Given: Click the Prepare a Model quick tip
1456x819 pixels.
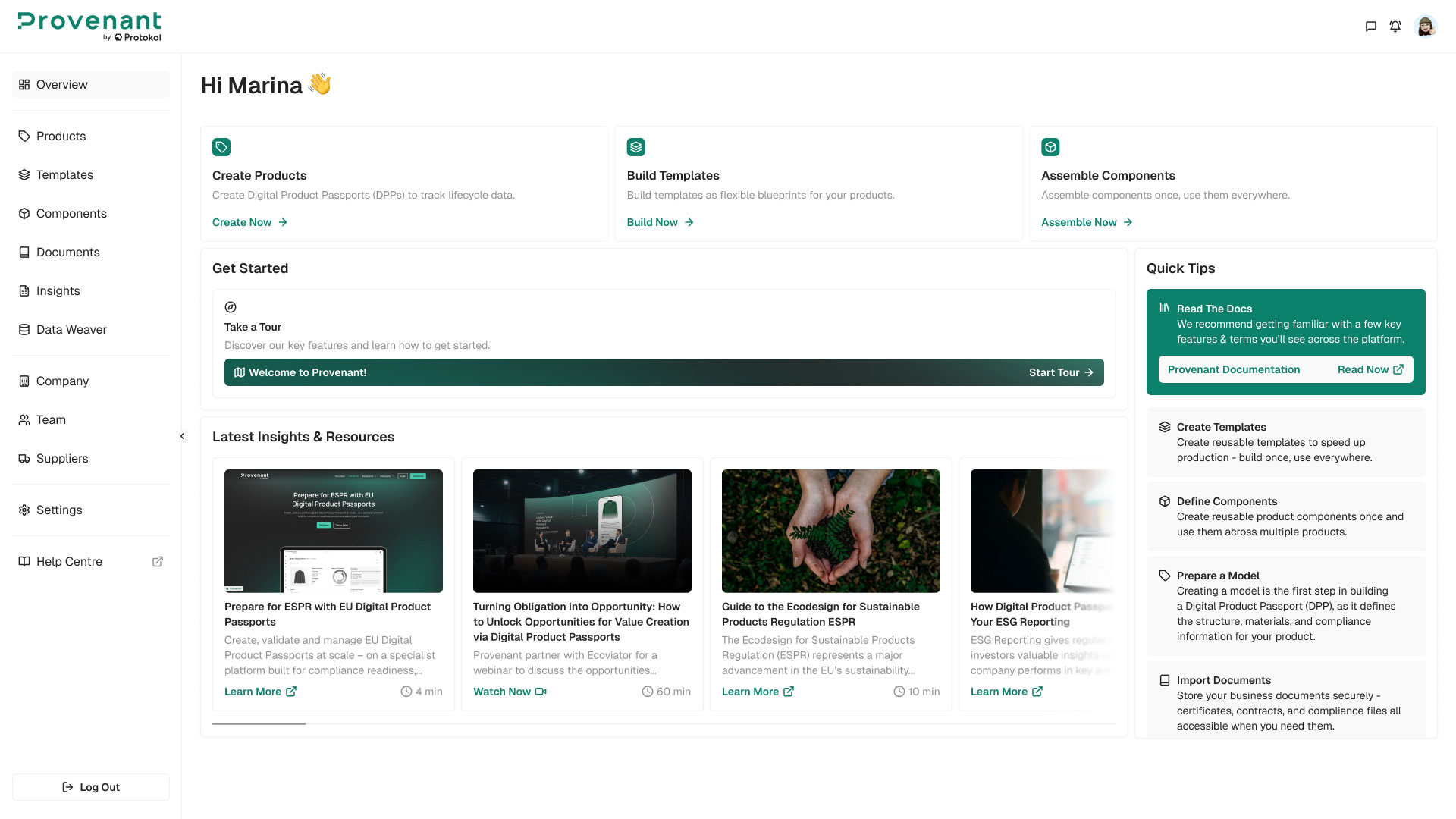Looking at the screenshot, I should pyautogui.click(x=1286, y=606).
